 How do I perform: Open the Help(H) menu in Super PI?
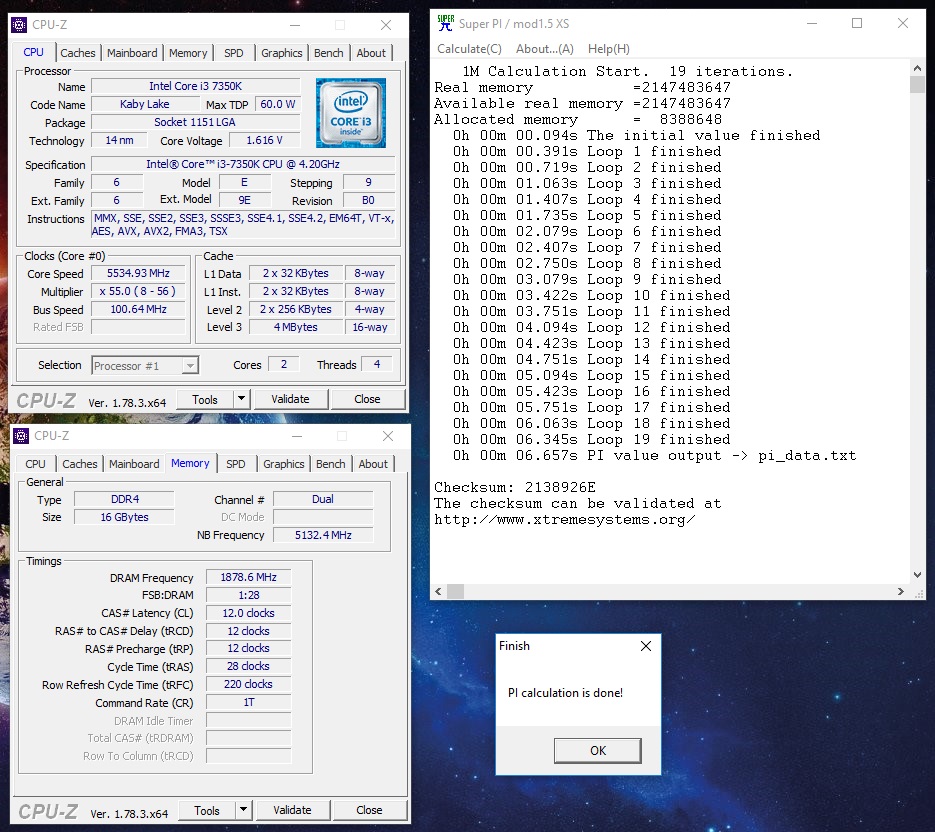[x=608, y=49]
